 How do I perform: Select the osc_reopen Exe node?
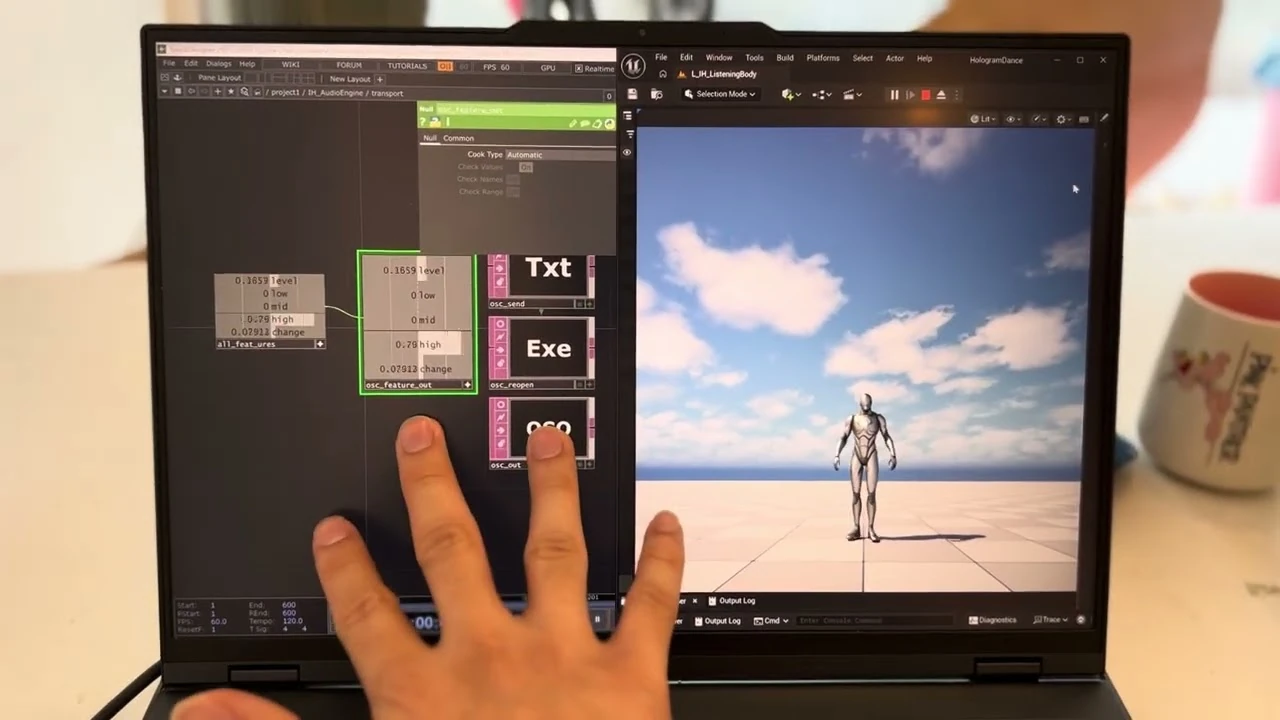point(542,353)
